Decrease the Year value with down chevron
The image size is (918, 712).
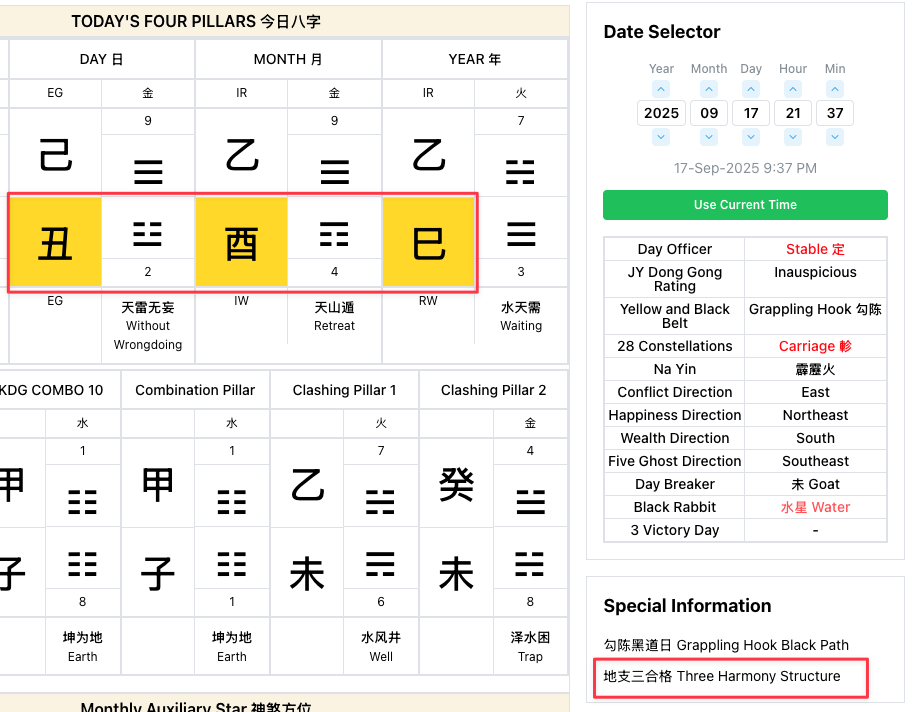click(x=661, y=137)
